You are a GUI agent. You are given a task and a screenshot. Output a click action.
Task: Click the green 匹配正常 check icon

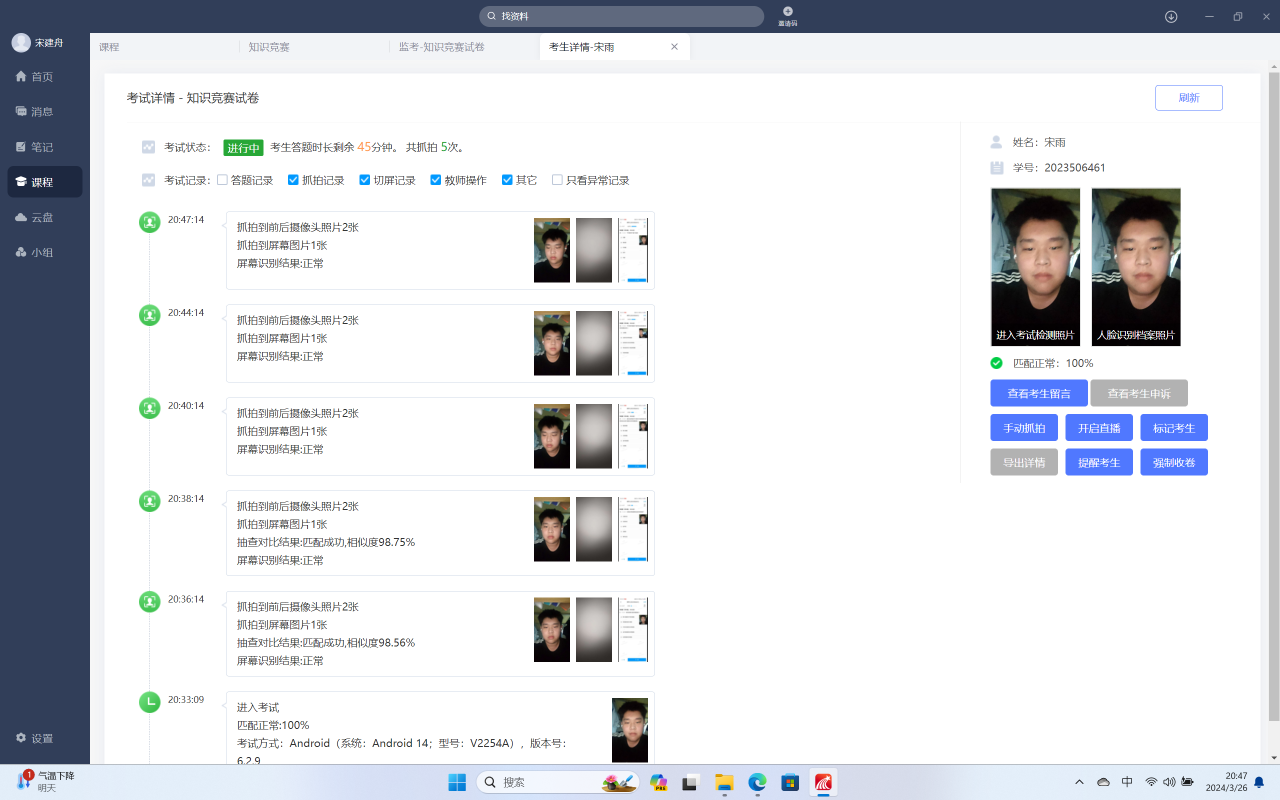pyautogui.click(x=996, y=363)
